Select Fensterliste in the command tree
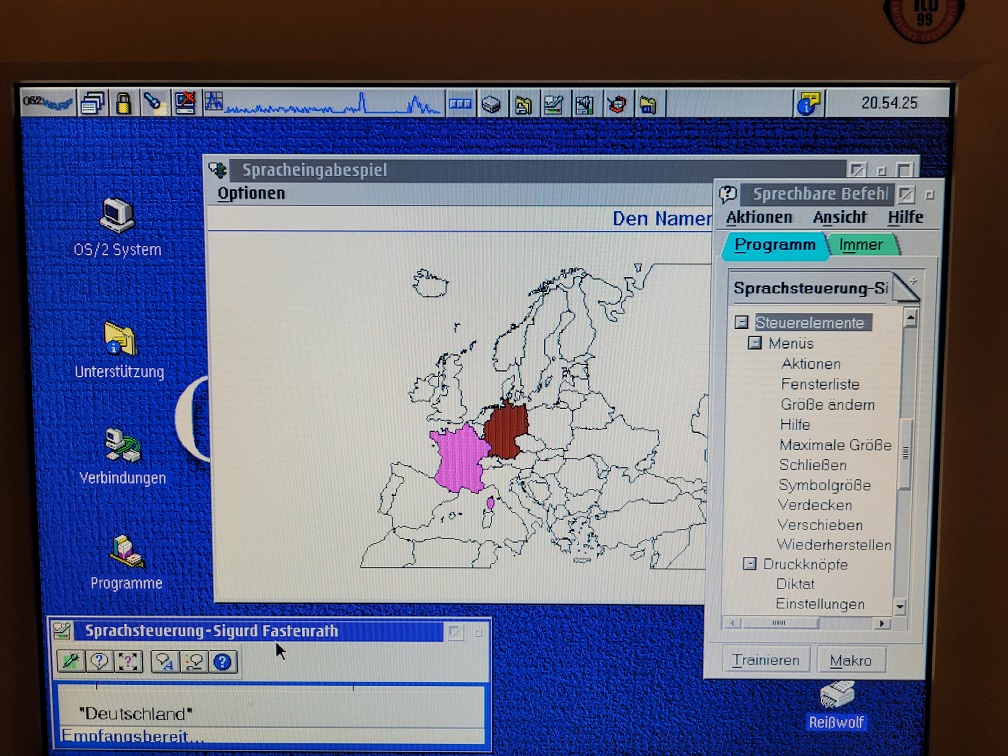This screenshot has width=1008, height=756. [820, 384]
